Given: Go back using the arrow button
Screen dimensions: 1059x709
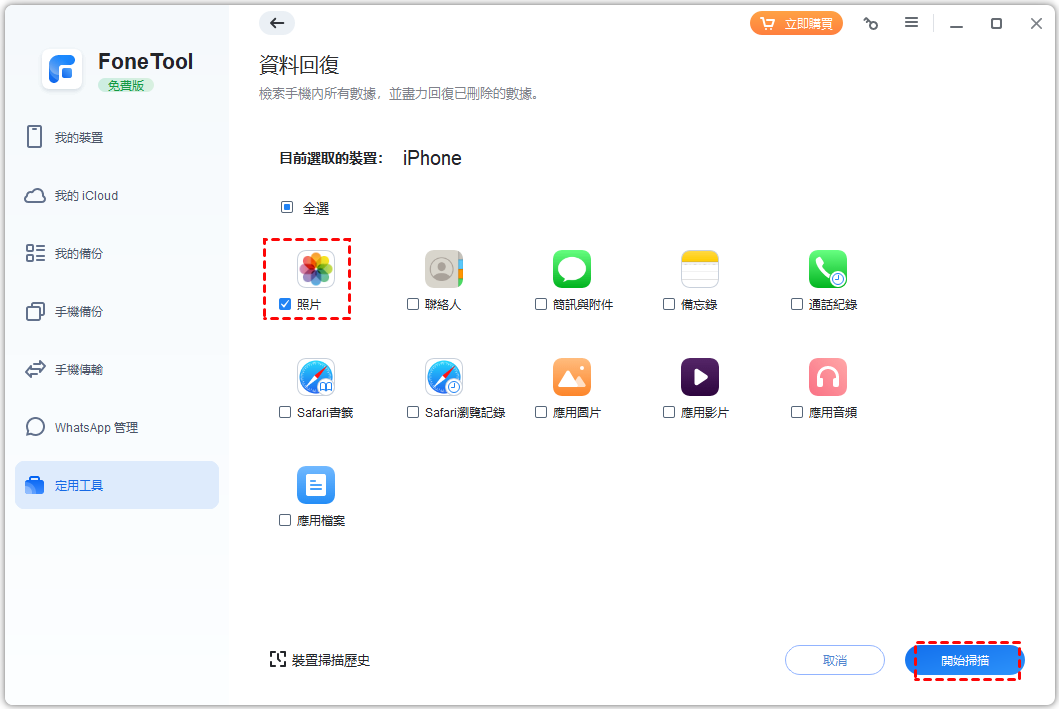Looking at the screenshot, I should (277, 23).
